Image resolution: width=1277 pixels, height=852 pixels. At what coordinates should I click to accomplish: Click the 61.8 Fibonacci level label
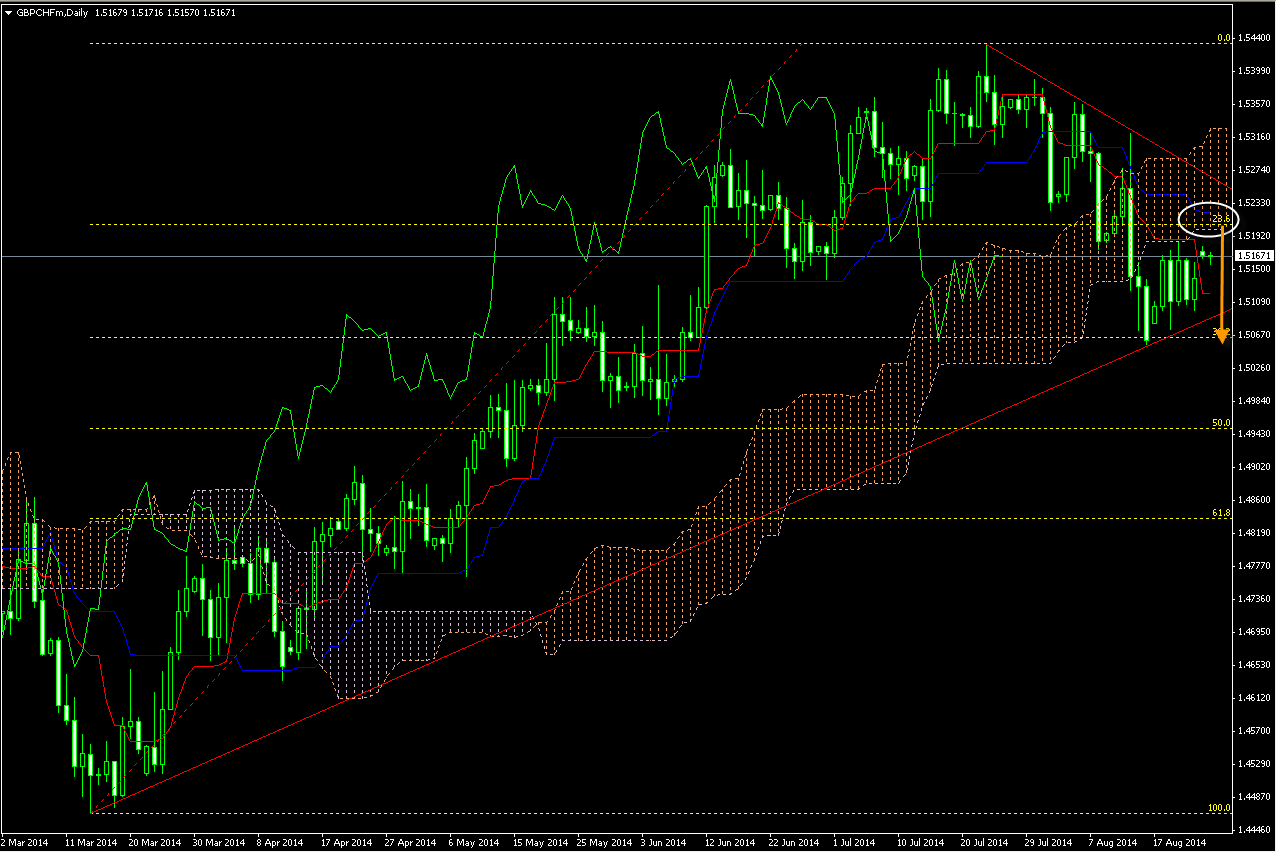(x=1221, y=513)
